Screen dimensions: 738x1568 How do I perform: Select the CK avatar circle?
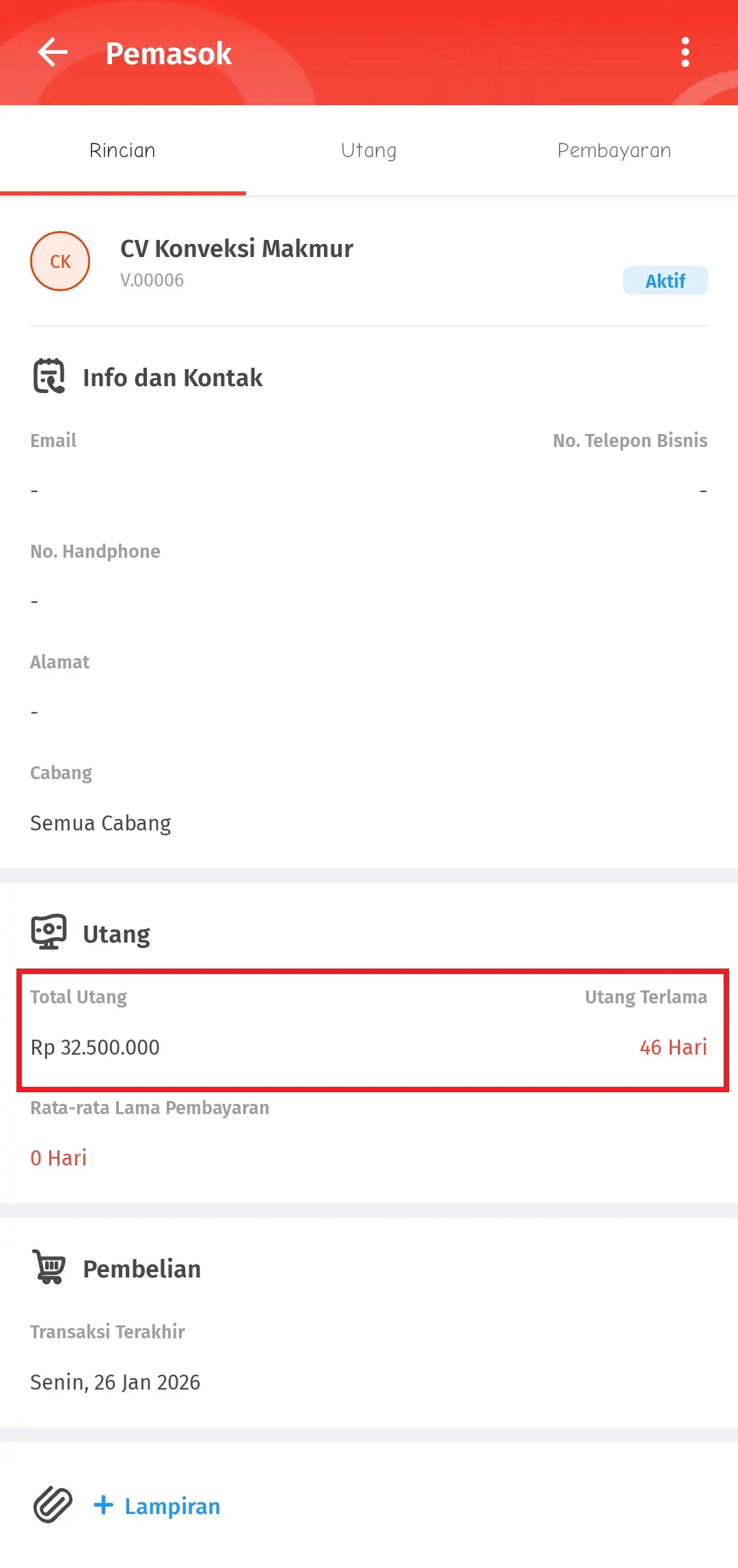pos(60,260)
